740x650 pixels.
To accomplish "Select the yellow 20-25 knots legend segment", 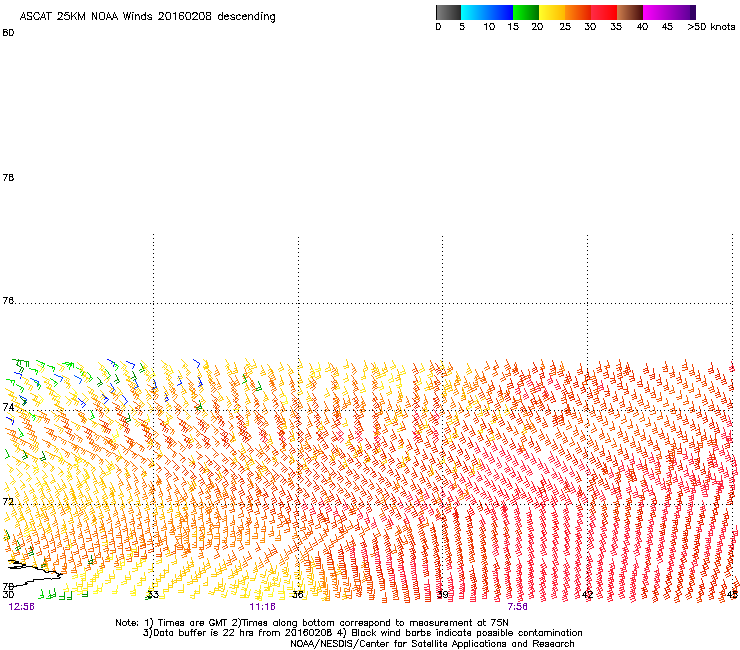I will [552, 12].
